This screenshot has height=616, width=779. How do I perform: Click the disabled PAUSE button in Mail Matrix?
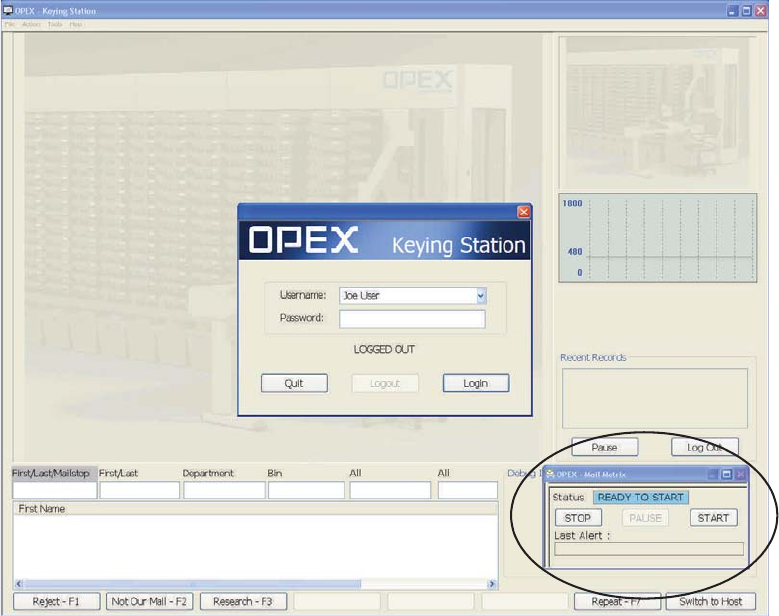point(645,518)
